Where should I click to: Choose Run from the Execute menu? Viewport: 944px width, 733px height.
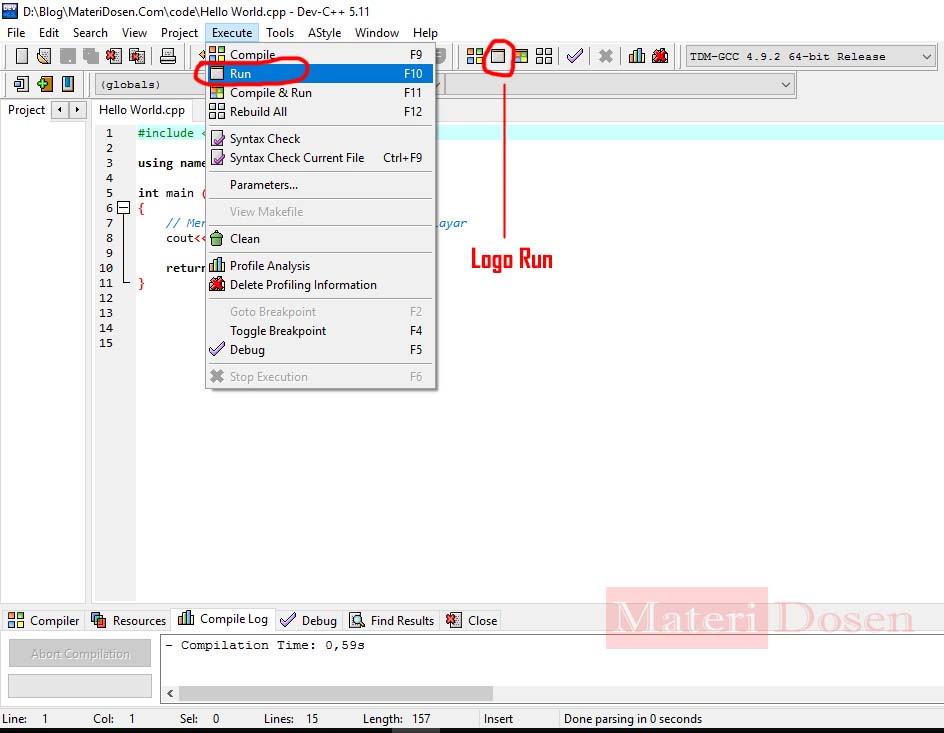click(x=320, y=73)
